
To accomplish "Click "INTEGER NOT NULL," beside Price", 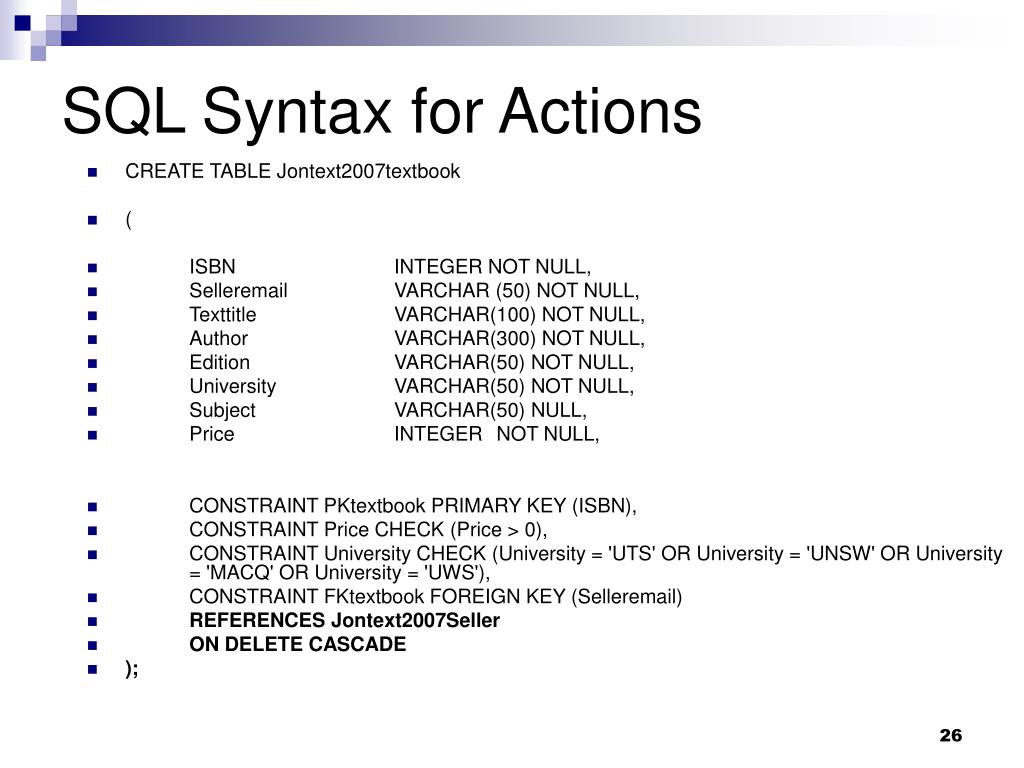I will 496,434.
